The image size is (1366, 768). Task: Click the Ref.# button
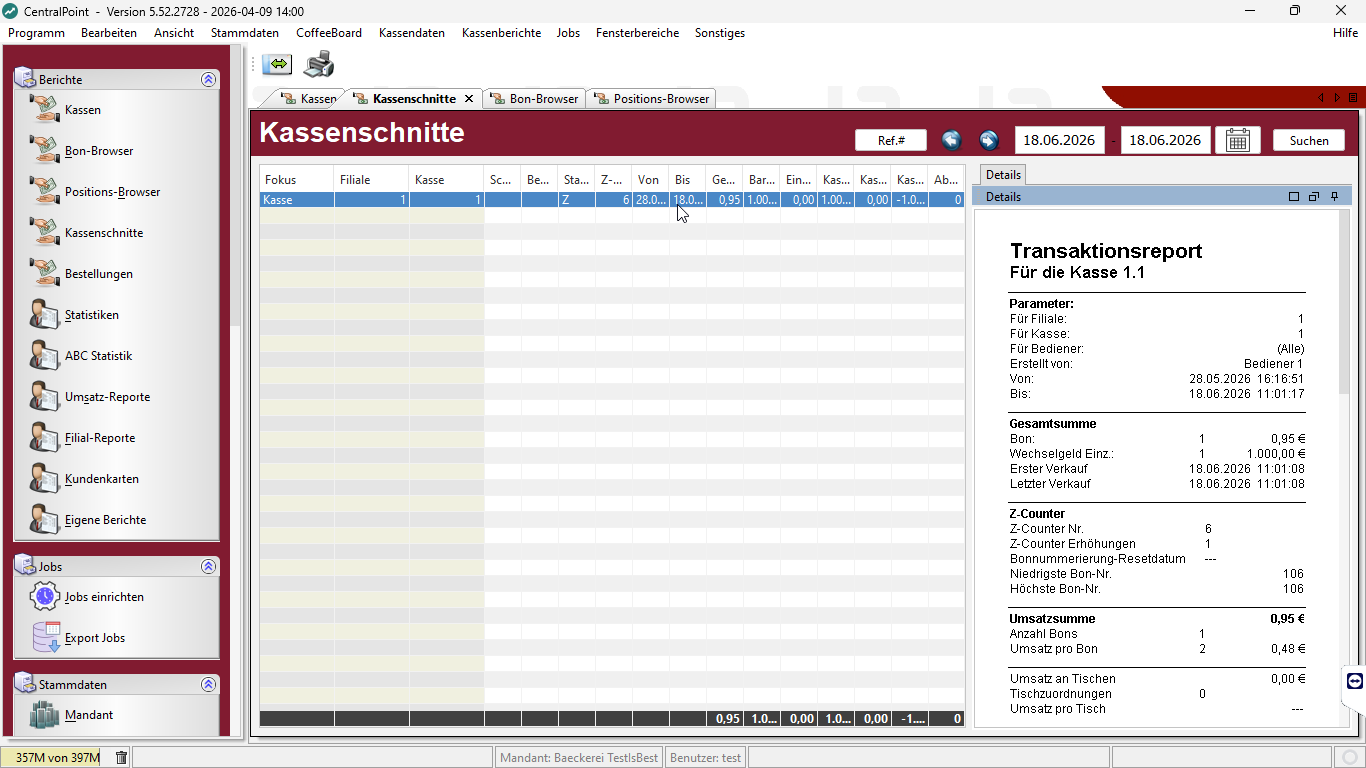(891, 140)
